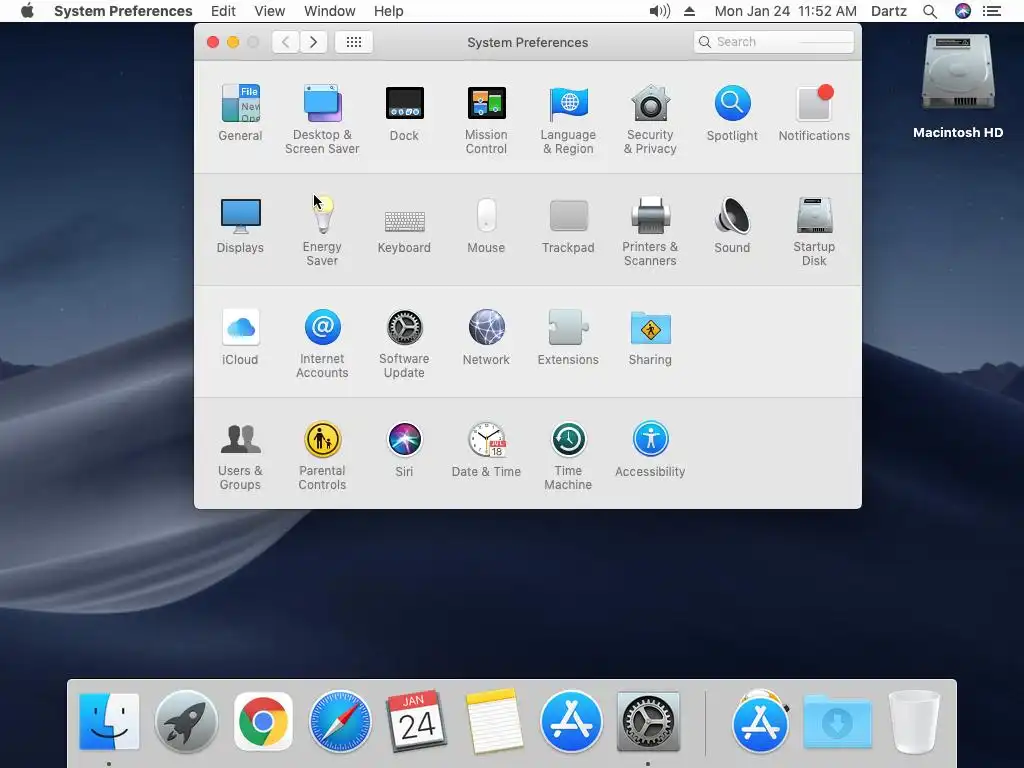Open the Window menu
1024x768 pixels.
click(x=329, y=11)
